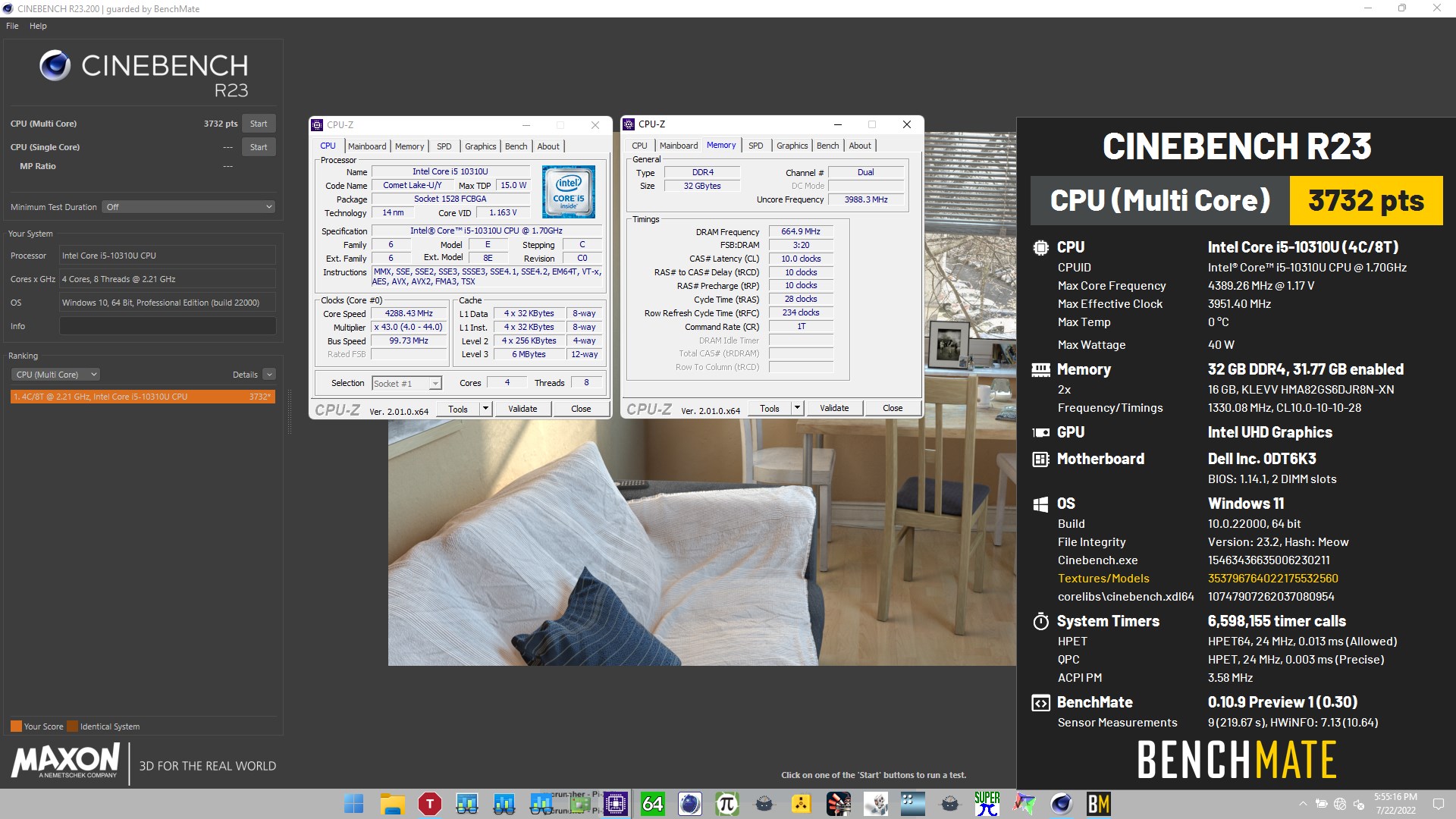Open the Help menu in Cinebench
This screenshot has height=819, width=1456.
(38, 26)
